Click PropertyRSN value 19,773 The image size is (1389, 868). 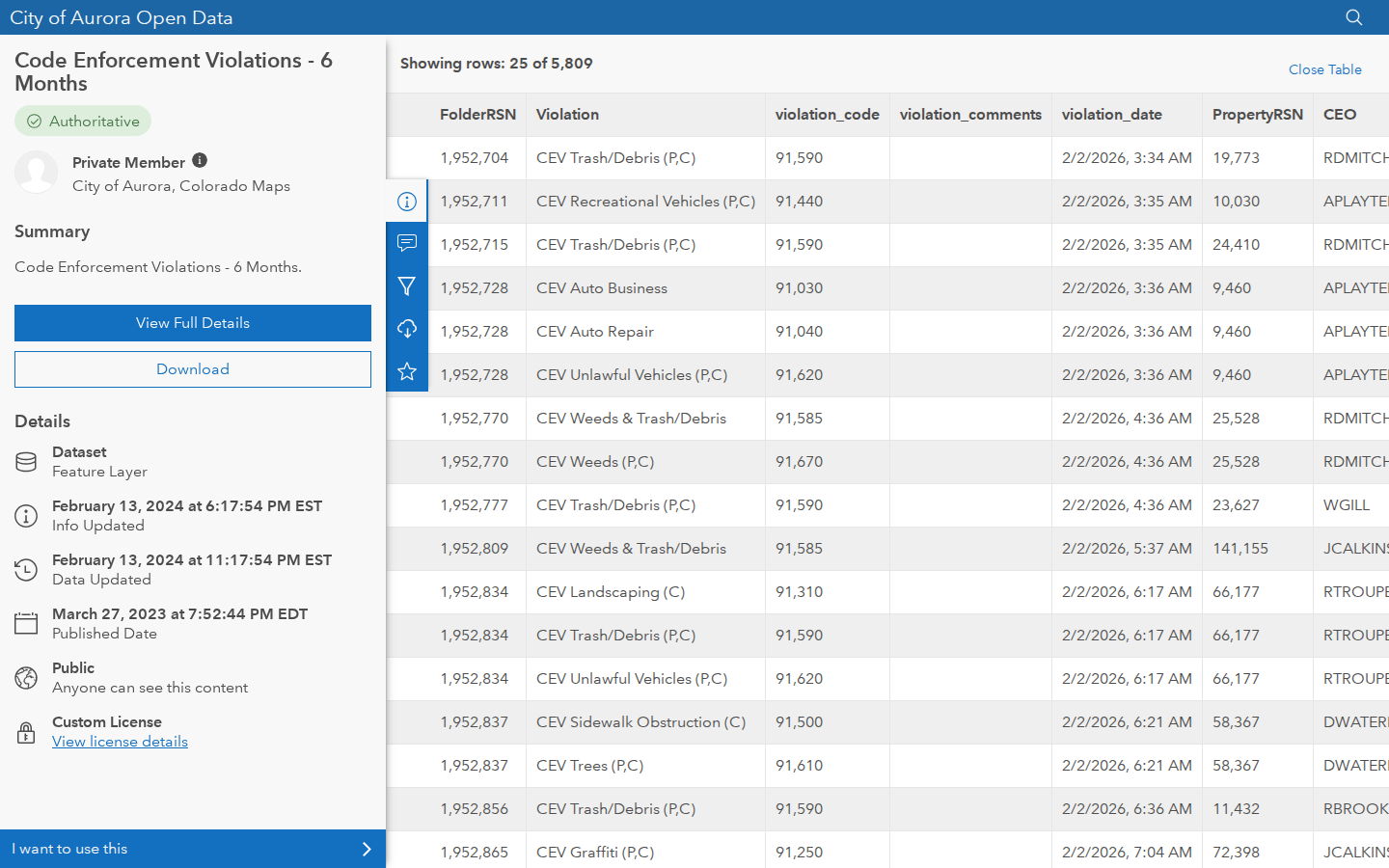1236,158
